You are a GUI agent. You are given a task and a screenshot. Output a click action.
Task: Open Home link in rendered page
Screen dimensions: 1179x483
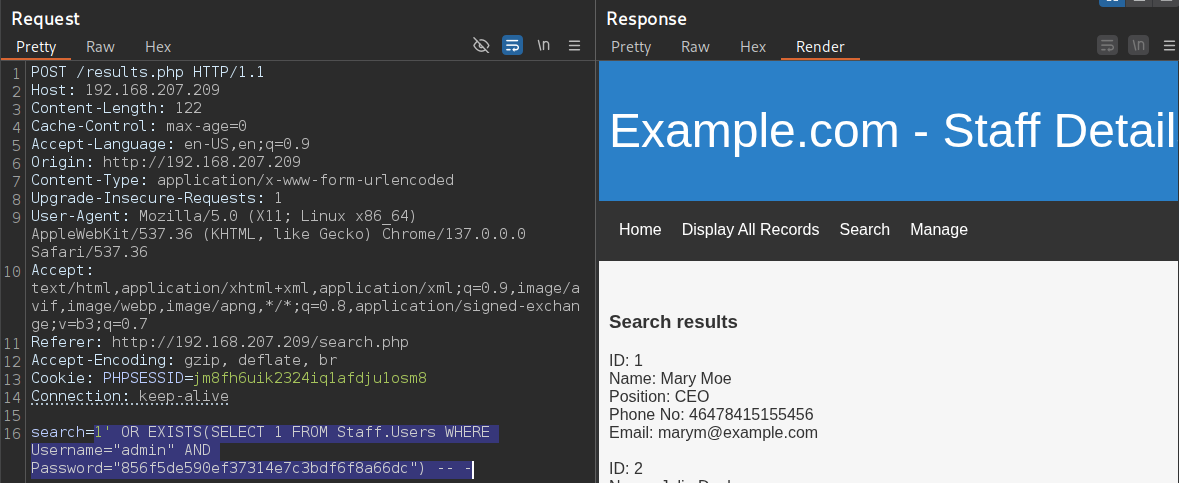click(x=640, y=229)
